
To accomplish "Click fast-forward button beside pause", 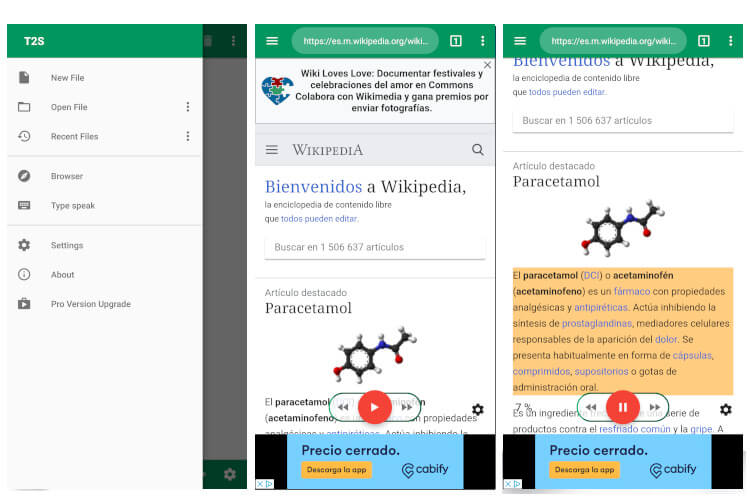I will click(655, 407).
